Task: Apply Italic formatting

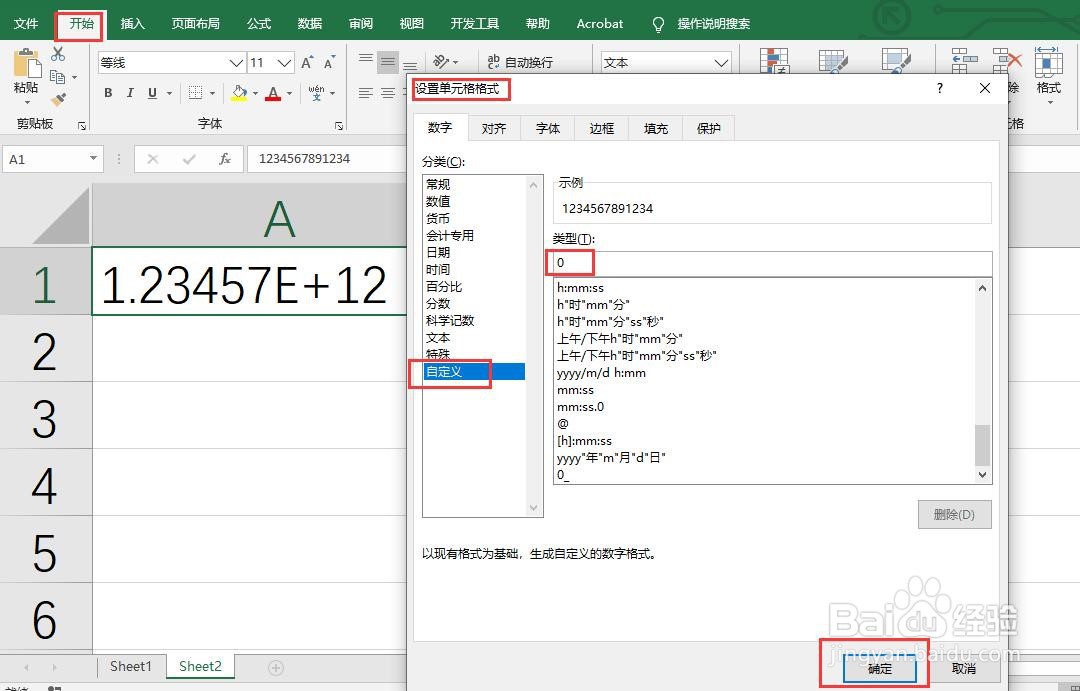Action: point(130,92)
